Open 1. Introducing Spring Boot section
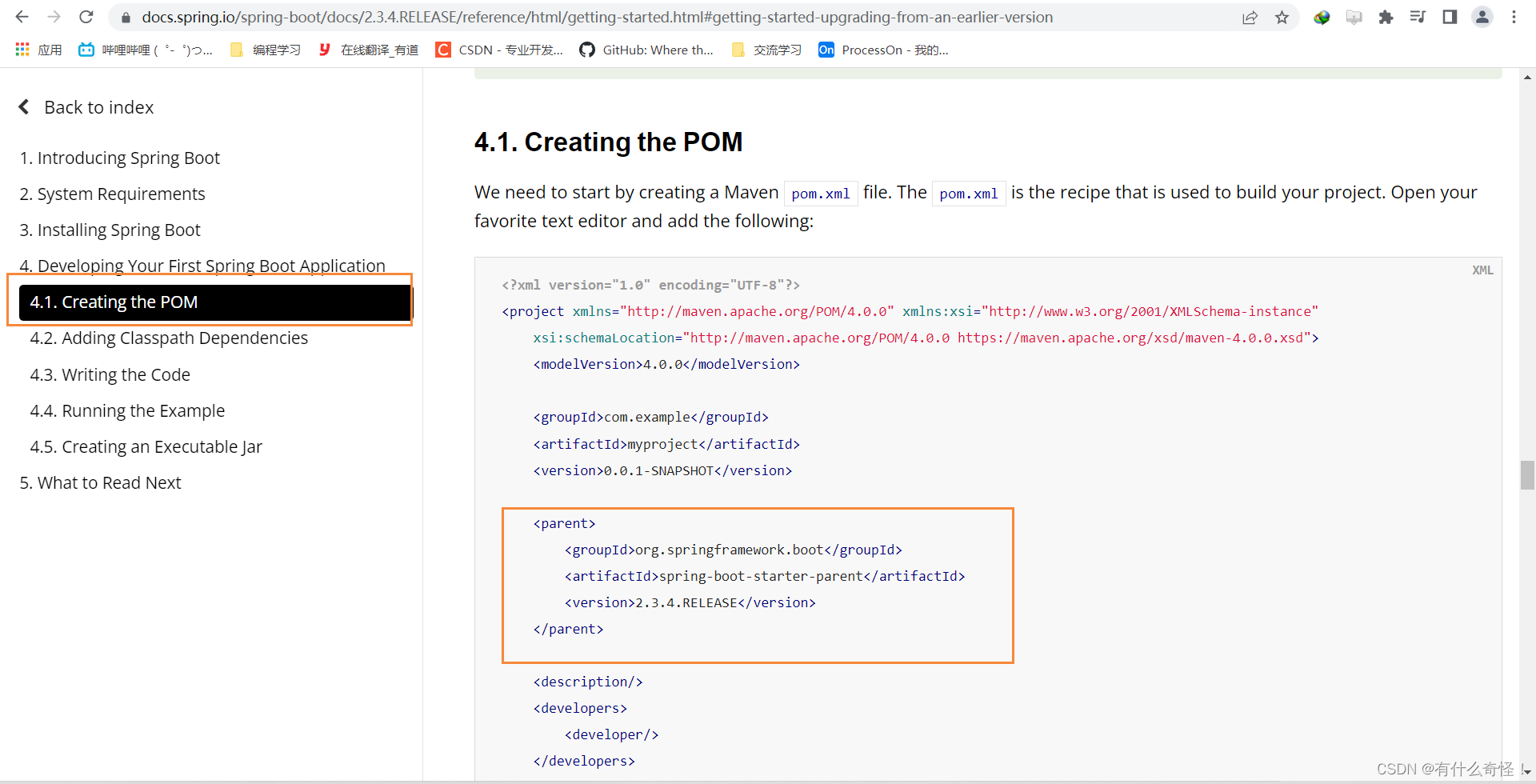 tap(120, 158)
